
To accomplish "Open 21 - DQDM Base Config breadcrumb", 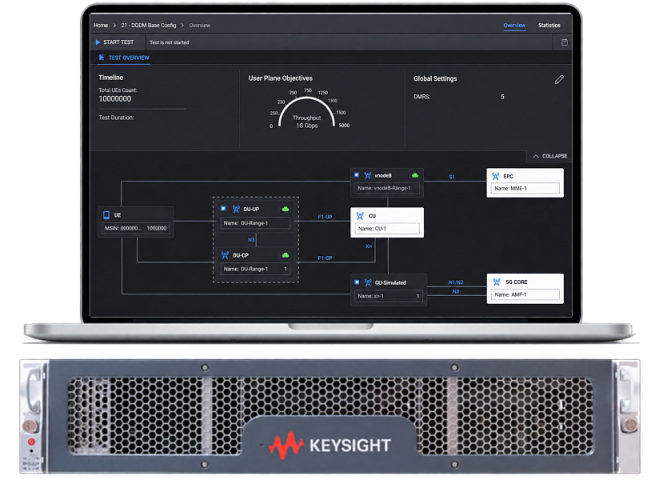I will click(x=149, y=25).
